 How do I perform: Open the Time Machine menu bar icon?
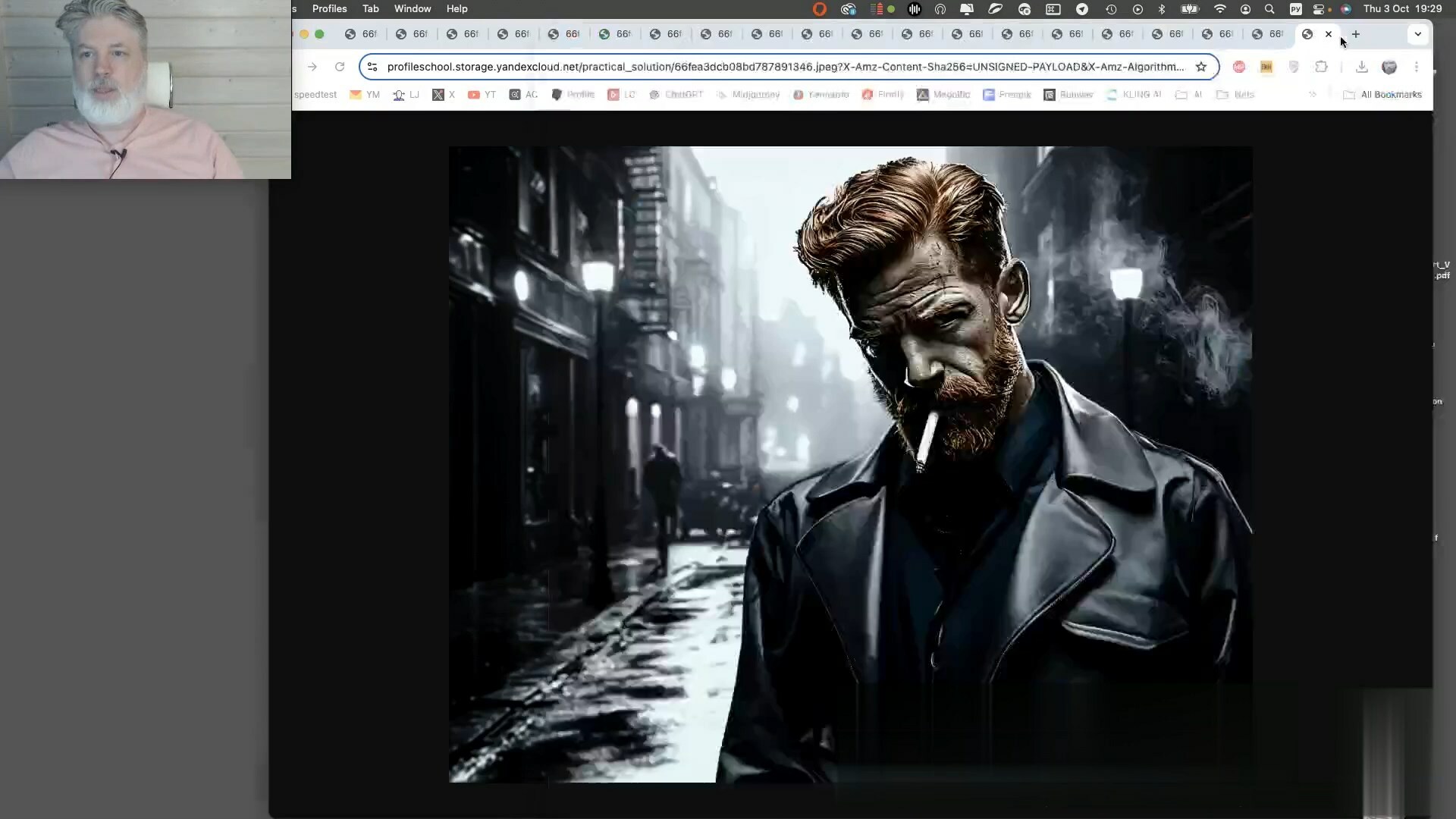click(x=1111, y=9)
